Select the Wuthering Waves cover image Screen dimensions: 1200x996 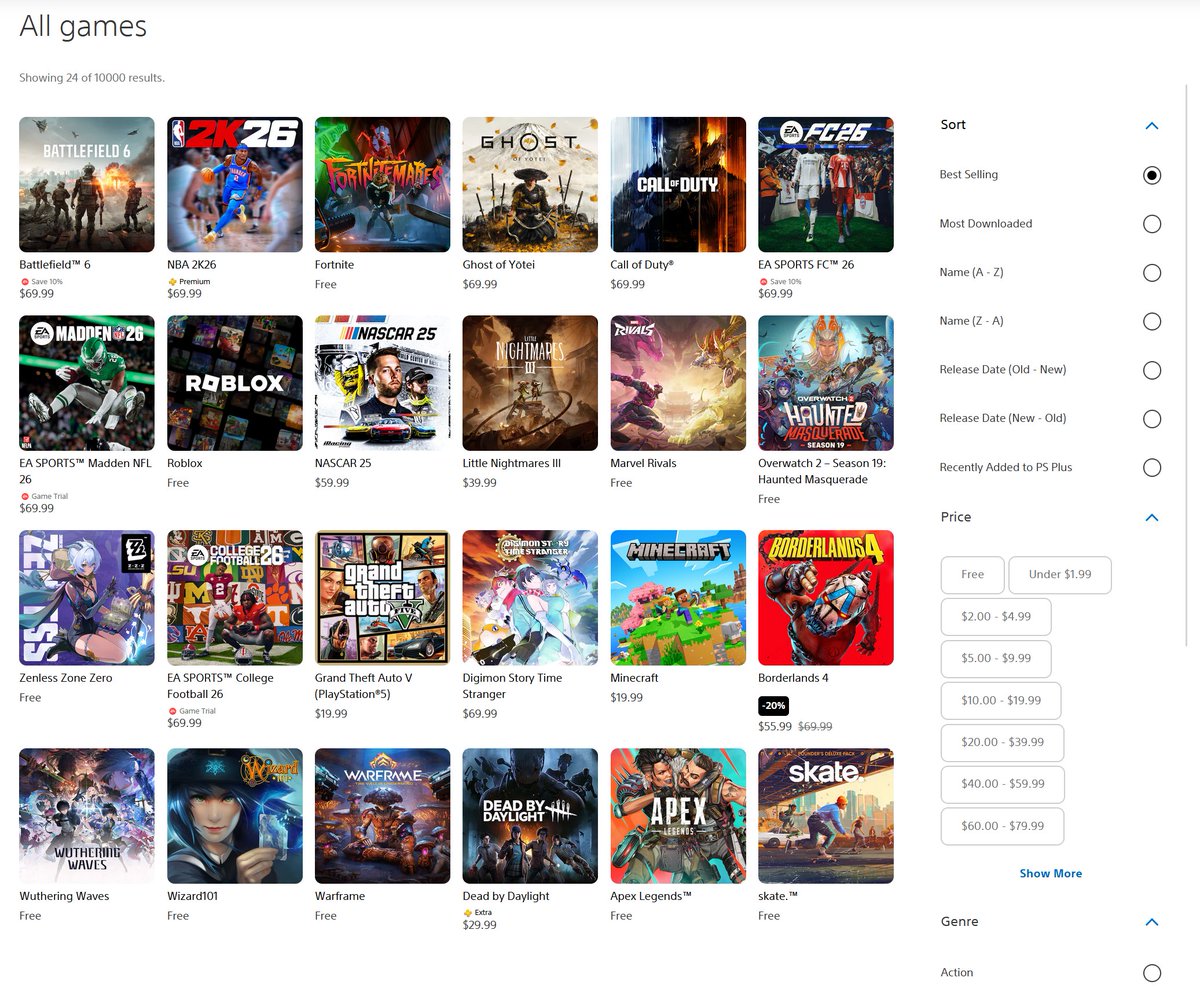(87, 816)
